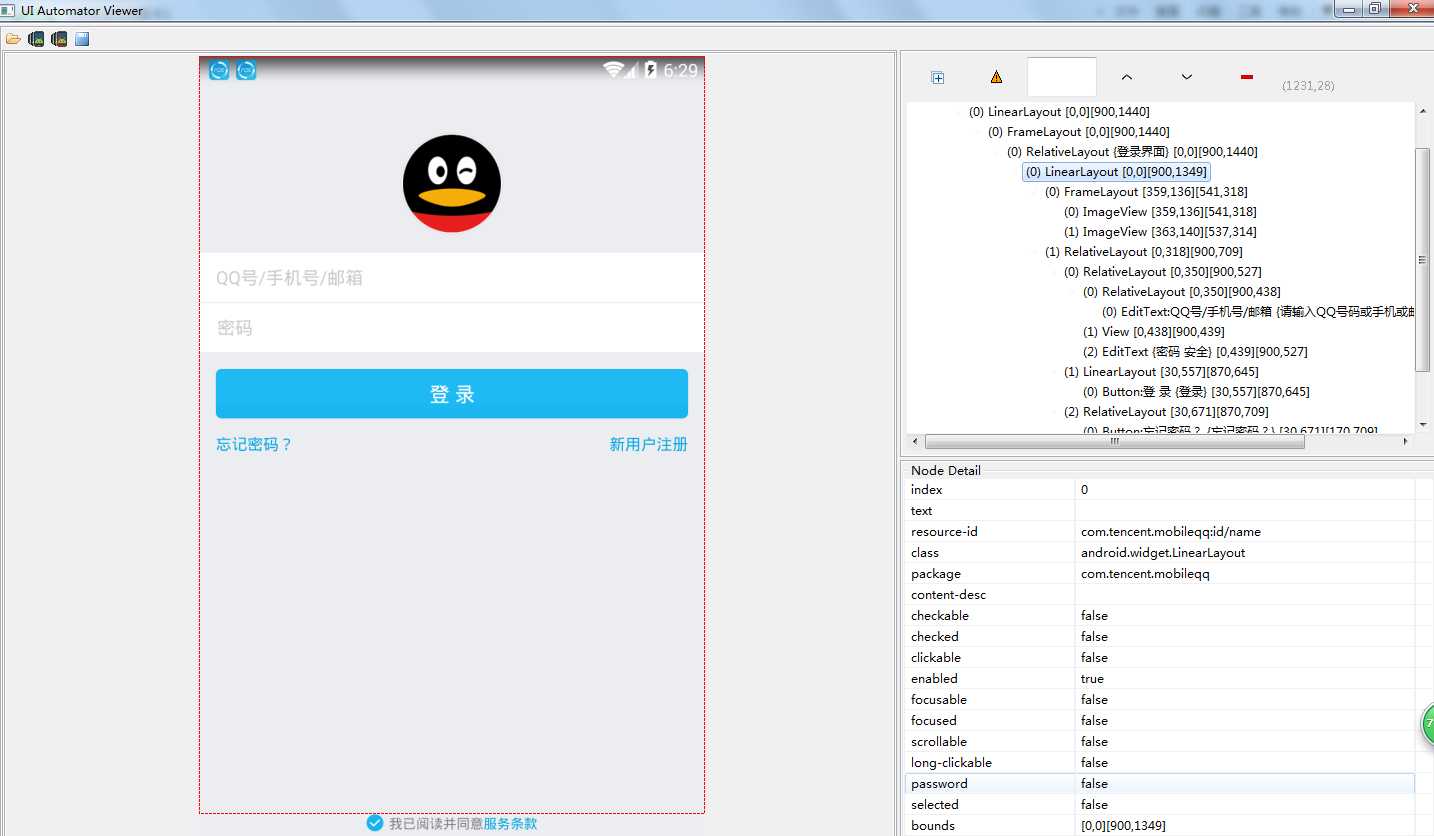Viewport: 1434px width, 836px height.
Task: Click the red minus clear-search icon
Action: point(1246,77)
